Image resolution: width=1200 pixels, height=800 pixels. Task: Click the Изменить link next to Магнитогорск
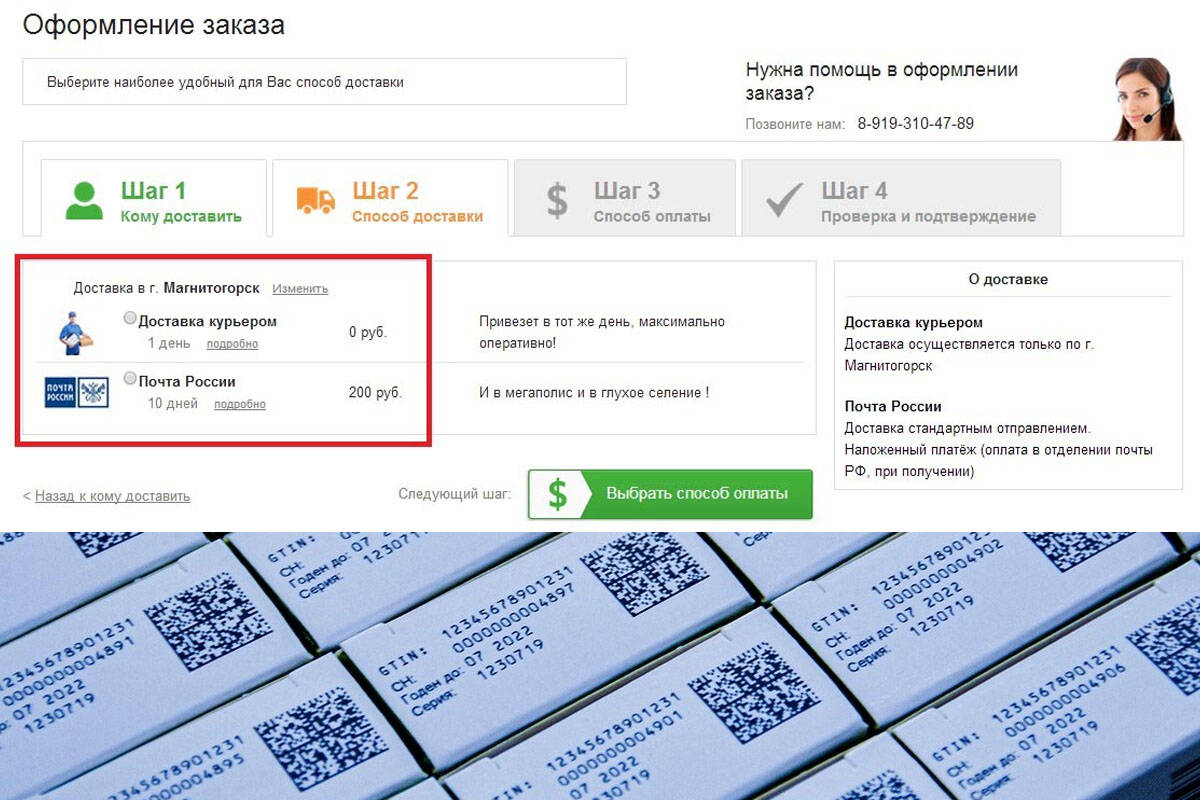(300, 289)
